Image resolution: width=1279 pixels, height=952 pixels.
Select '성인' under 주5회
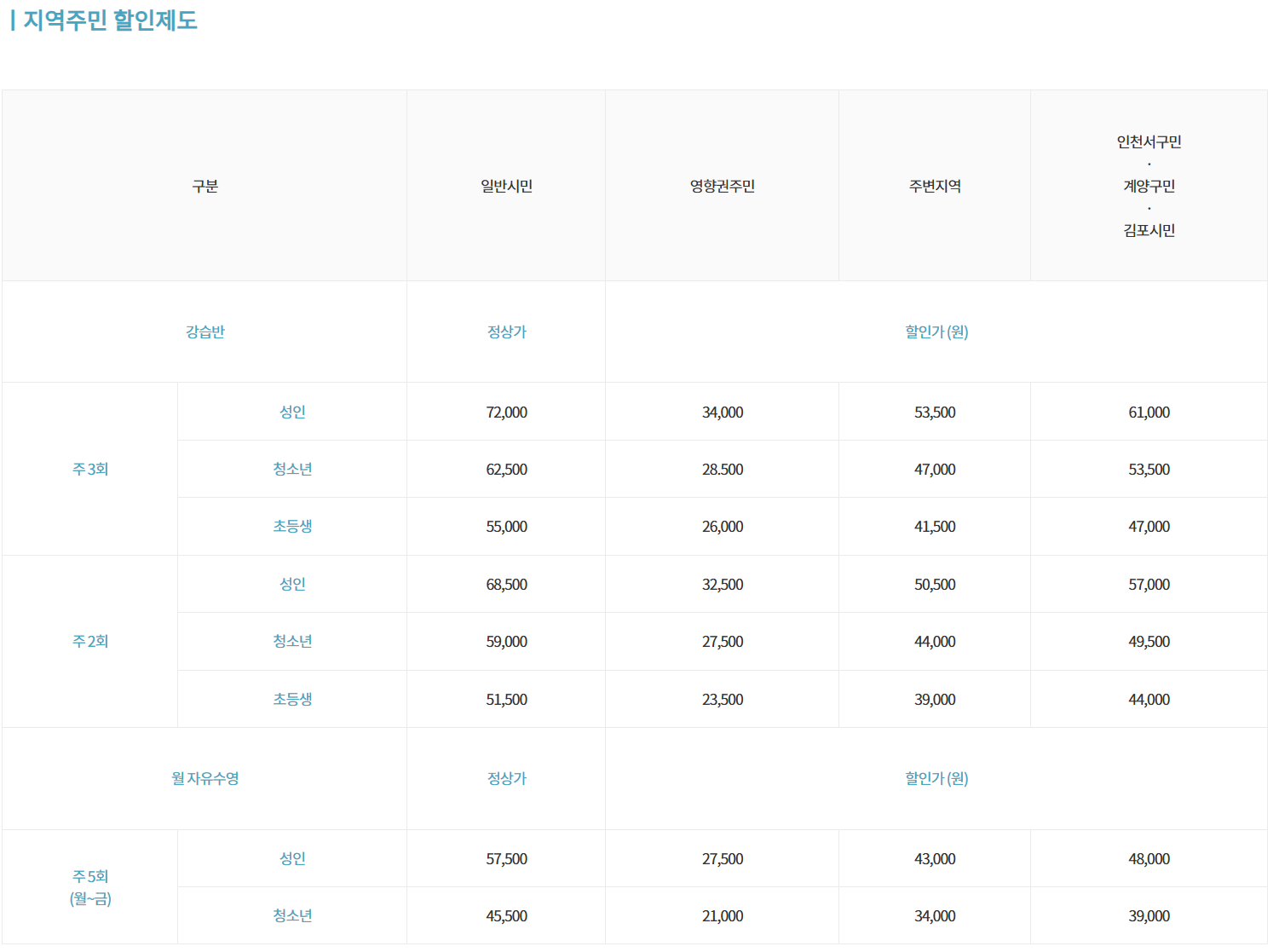pyautogui.click(x=292, y=858)
